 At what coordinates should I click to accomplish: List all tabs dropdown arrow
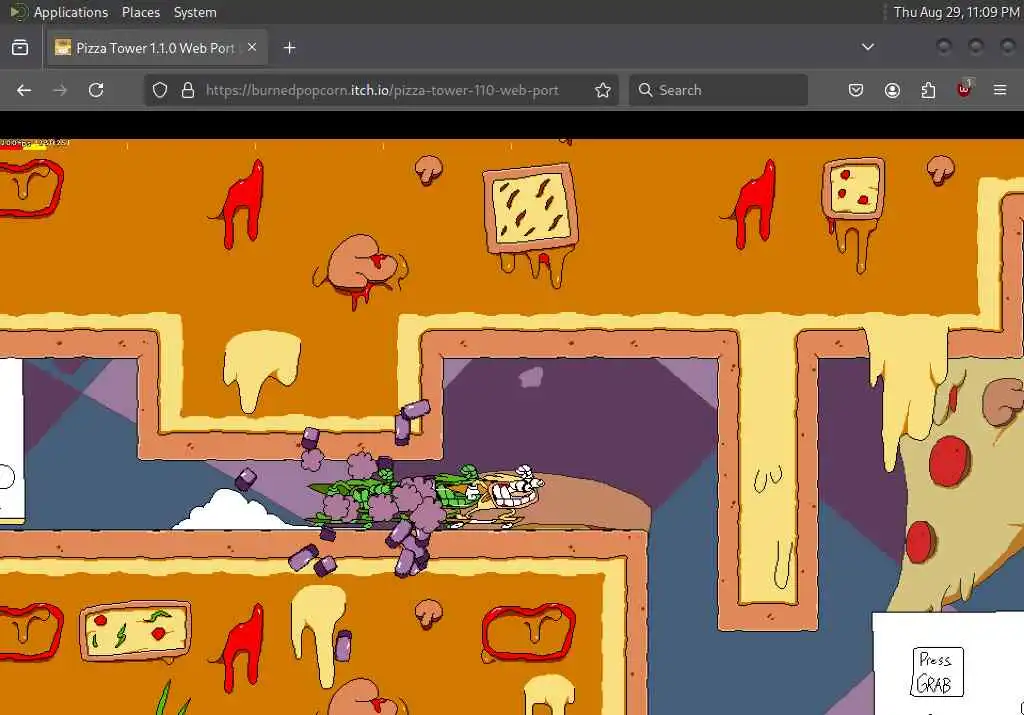868,47
